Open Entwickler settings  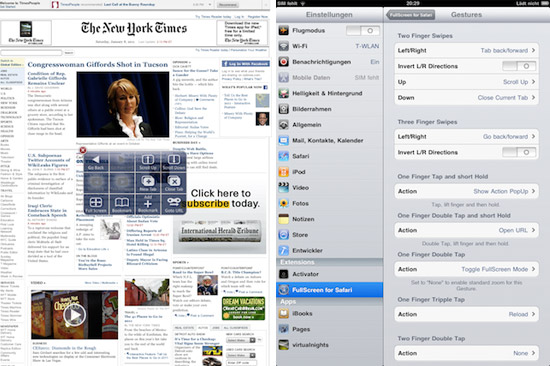click(329, 251)
